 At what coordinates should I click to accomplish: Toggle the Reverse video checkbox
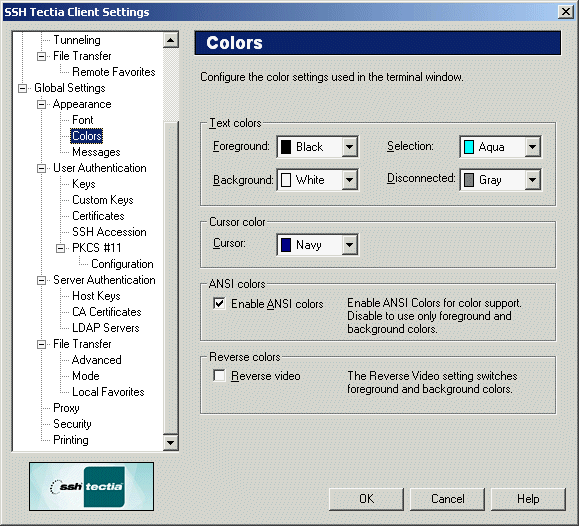(x=219, y=376)
